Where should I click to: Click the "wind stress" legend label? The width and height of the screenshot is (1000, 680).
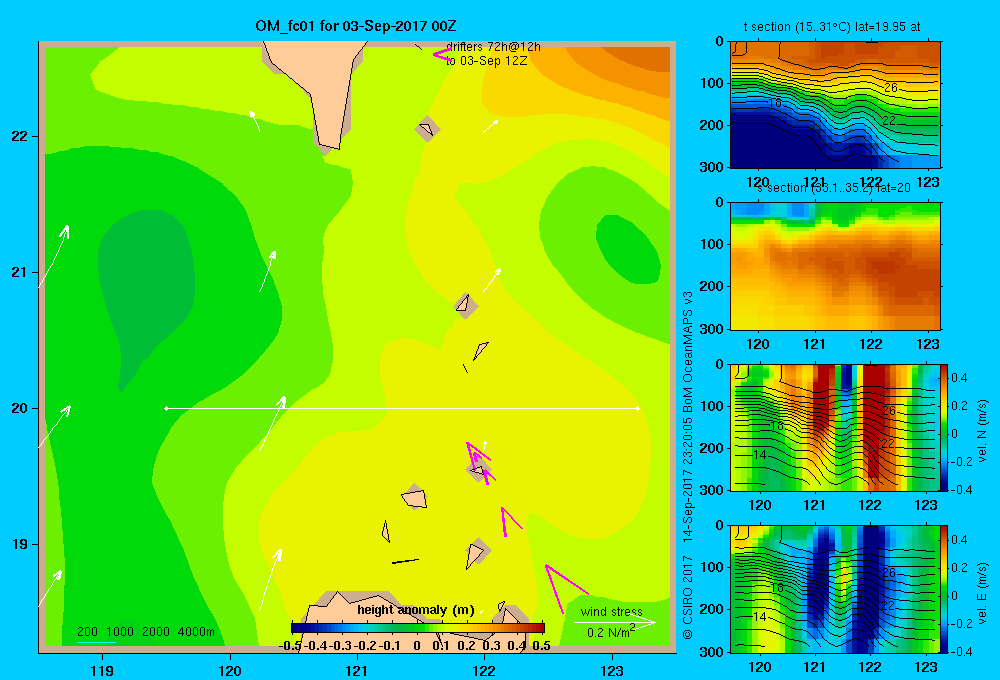pyautogui.click(x=611, y=611)
